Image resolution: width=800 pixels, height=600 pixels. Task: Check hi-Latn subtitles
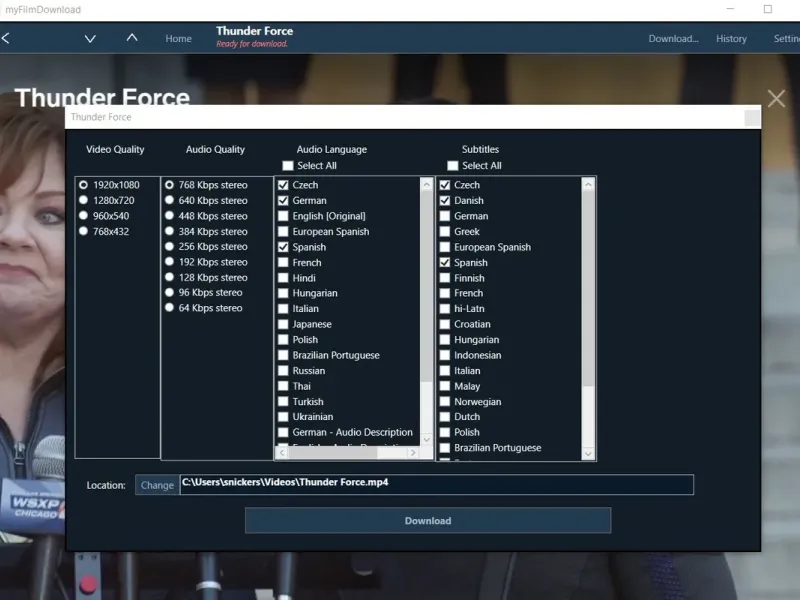tap(445, 309)
